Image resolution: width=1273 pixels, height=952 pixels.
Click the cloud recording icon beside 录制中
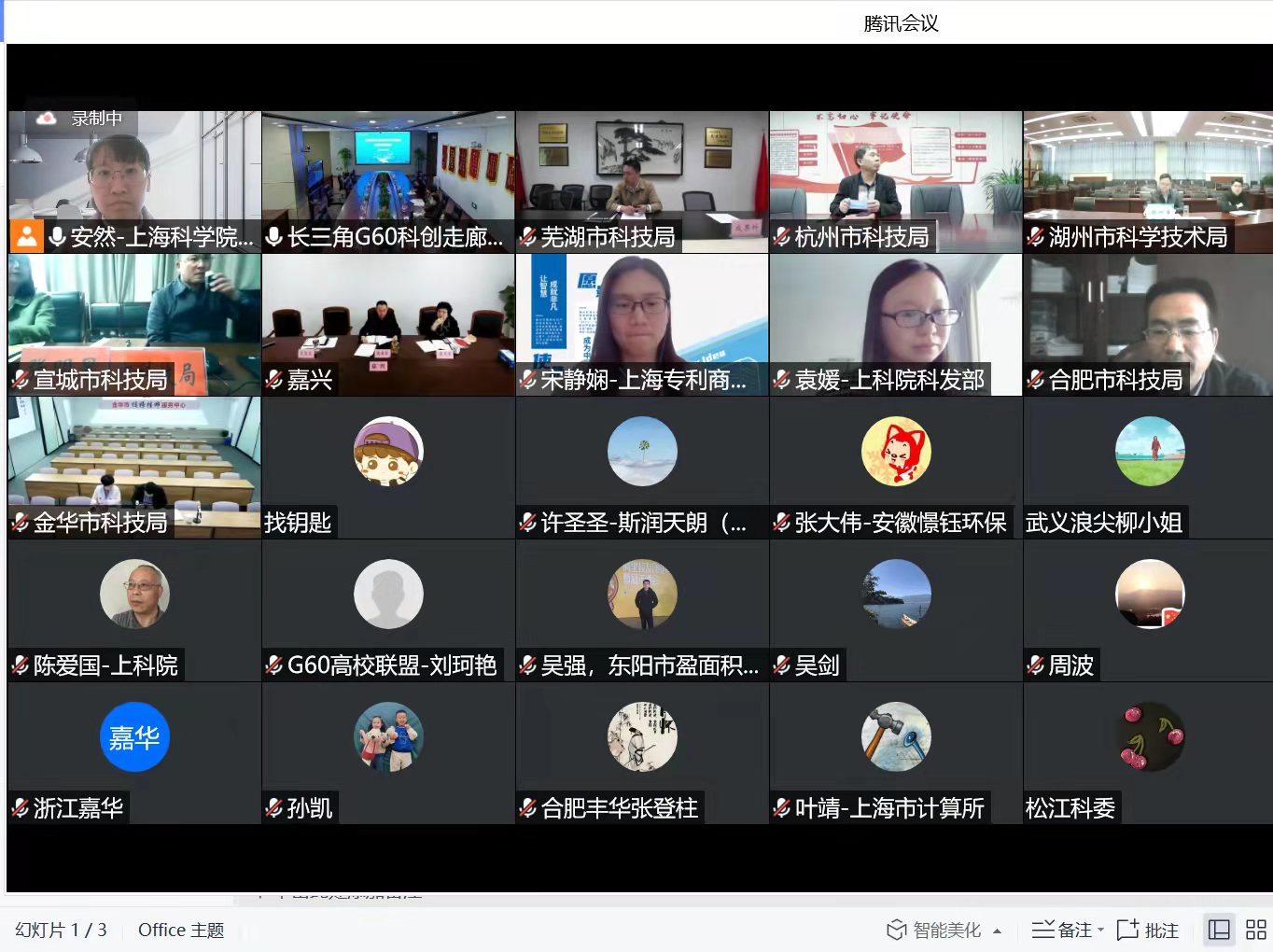click(x=46, y=119)
